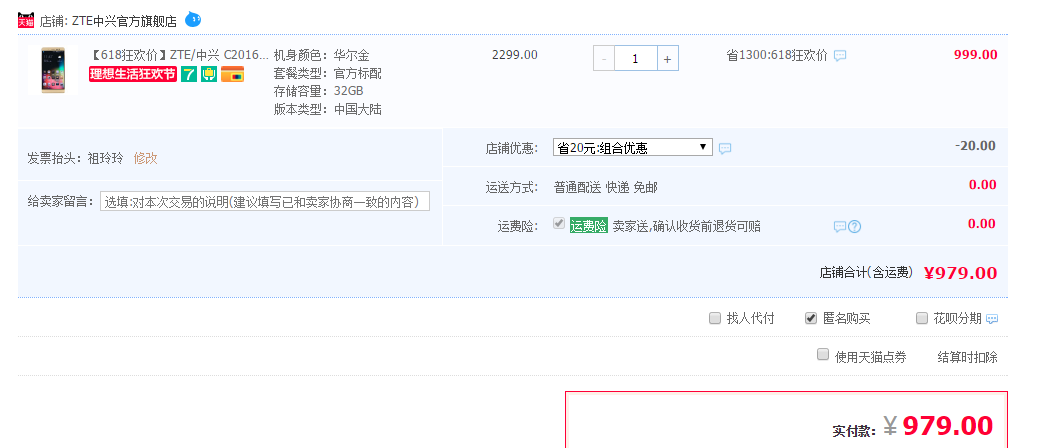
Task: Click the 发票抬头 name 祖玲玲
Action: pyautogui.click(x=105, y=158)
